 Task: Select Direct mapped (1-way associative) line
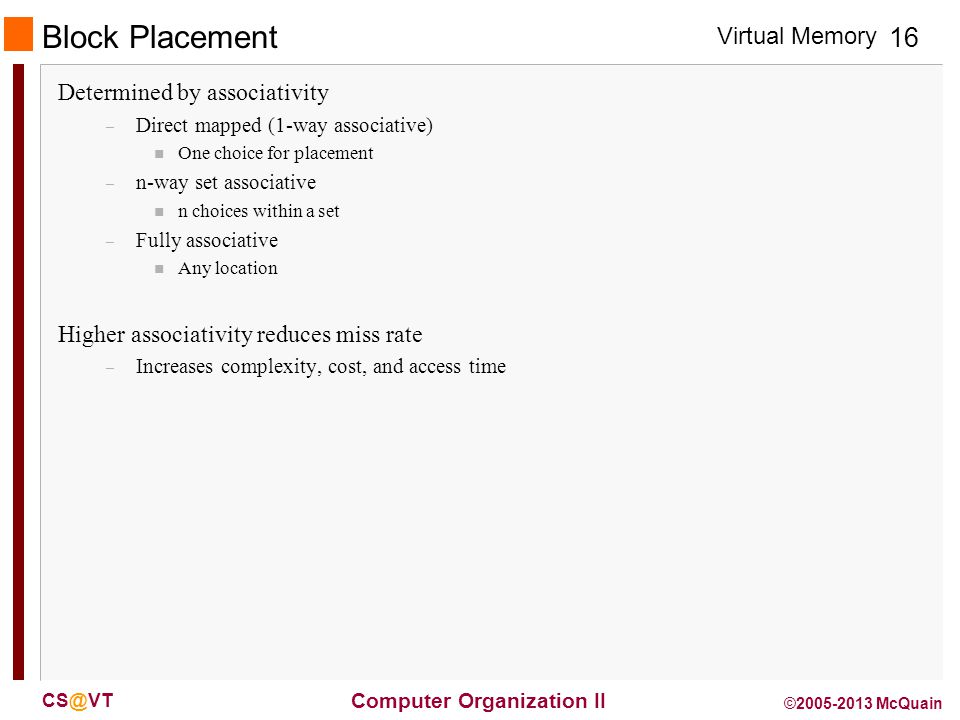point(284,126)
